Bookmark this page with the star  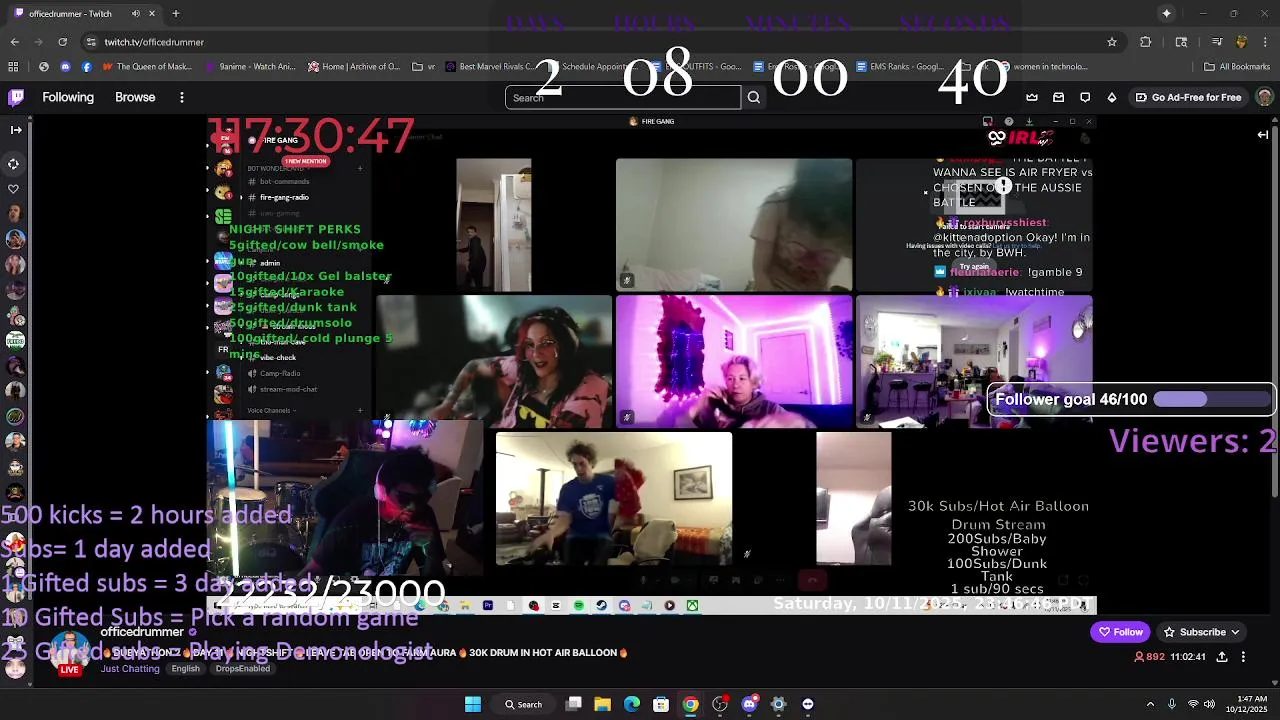tap(1111, 42)
